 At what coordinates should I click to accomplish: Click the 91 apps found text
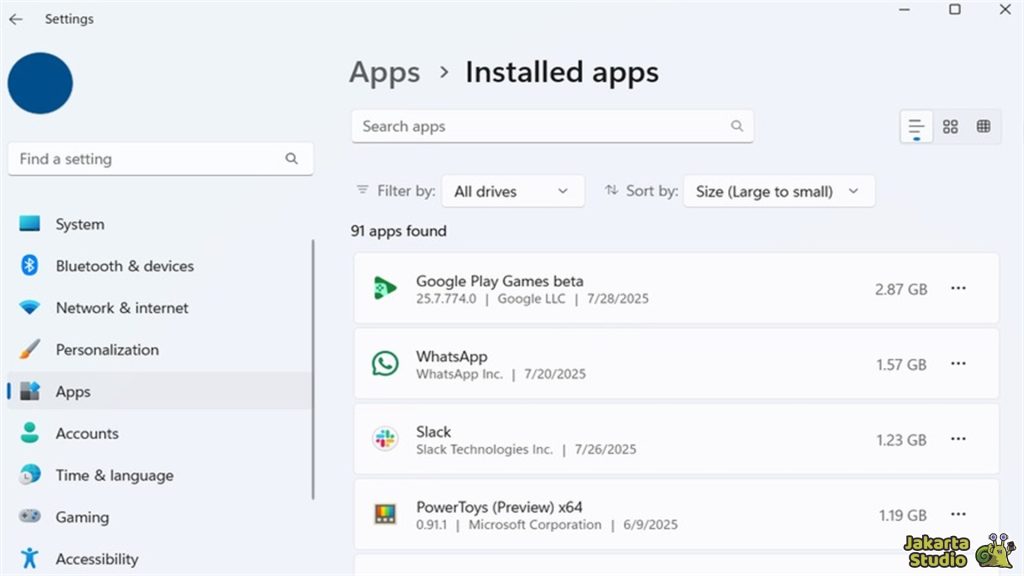[x=398, y=231]
